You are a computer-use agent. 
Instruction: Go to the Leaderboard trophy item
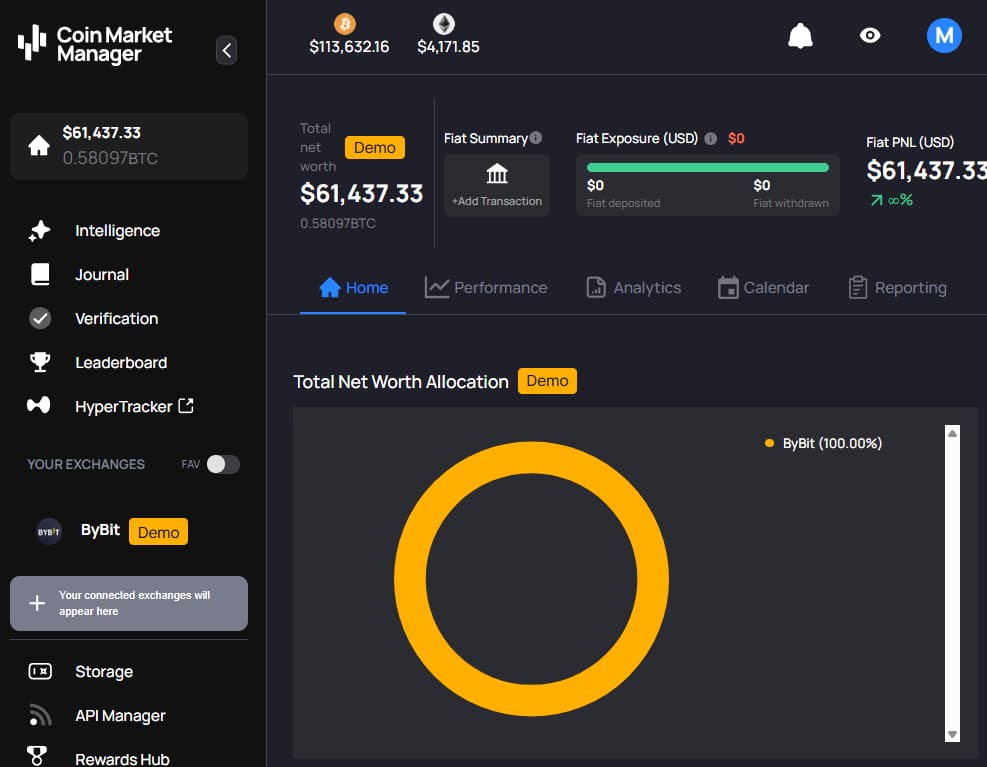point(120,363)
